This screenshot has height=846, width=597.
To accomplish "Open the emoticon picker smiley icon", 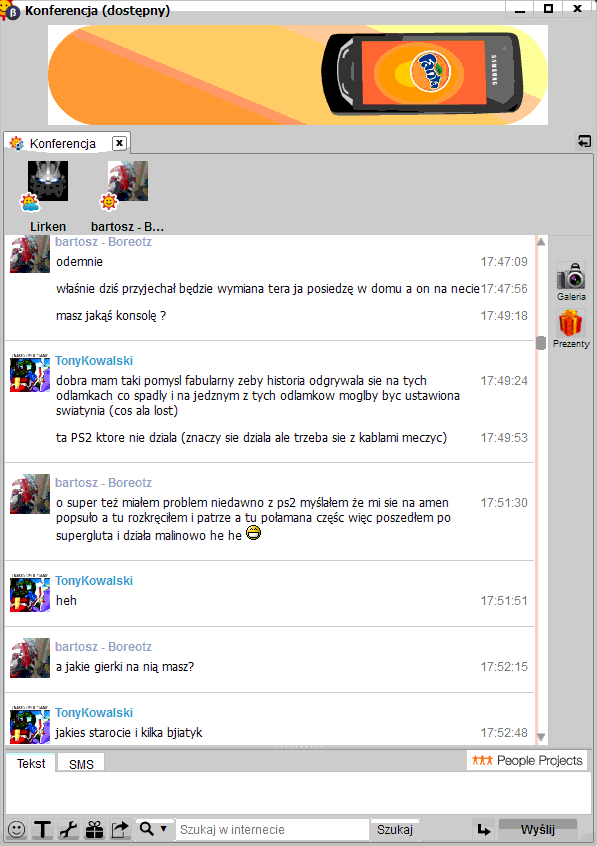I will point(17,829).
